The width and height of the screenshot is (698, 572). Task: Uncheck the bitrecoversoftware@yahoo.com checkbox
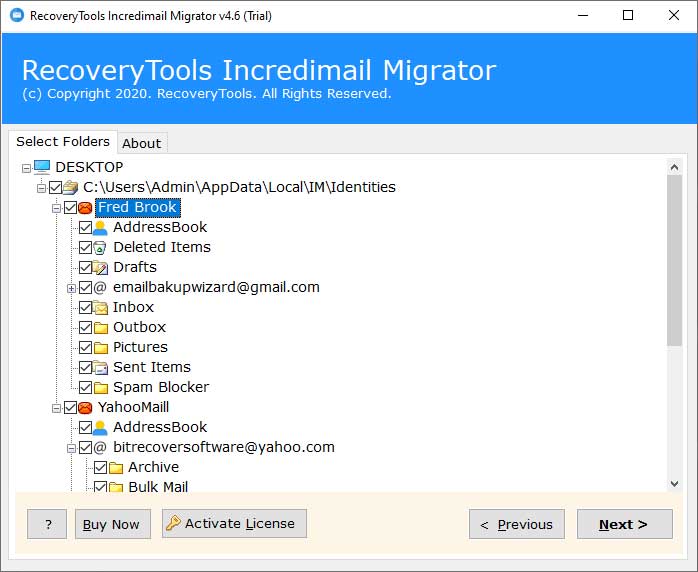(85, 447)
